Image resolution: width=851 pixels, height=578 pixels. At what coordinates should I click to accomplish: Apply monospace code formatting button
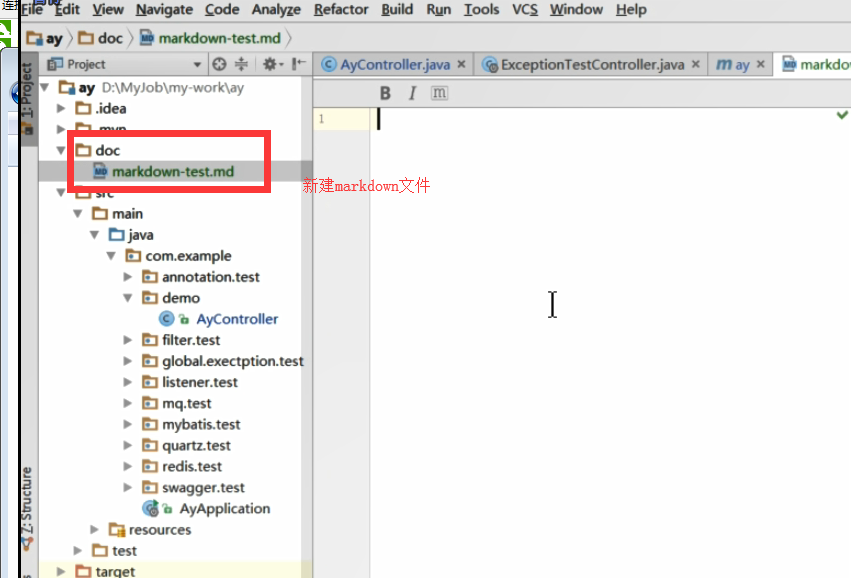pyautogui.click(x=439, y=93)
